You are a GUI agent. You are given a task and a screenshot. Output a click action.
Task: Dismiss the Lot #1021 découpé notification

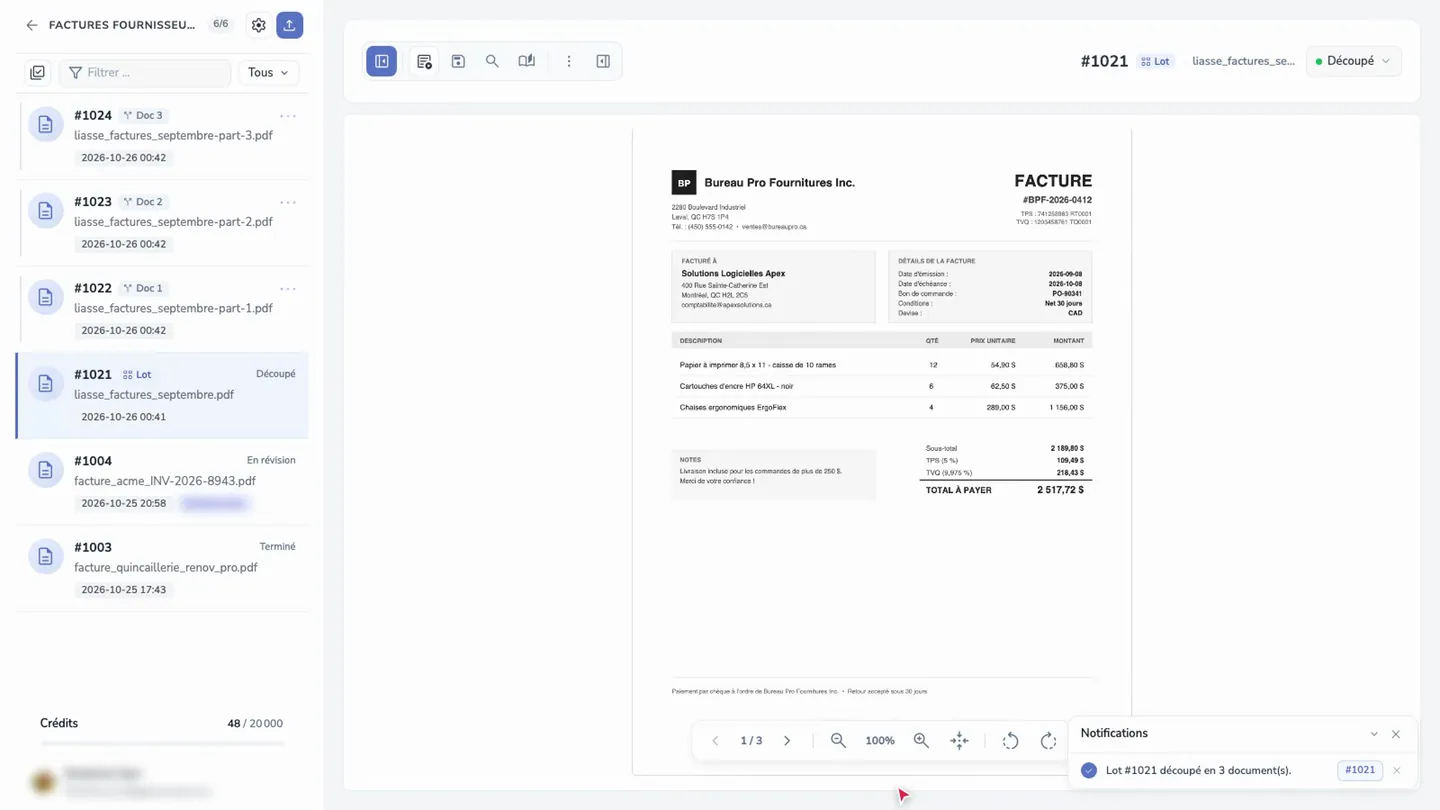(1397, 770)
